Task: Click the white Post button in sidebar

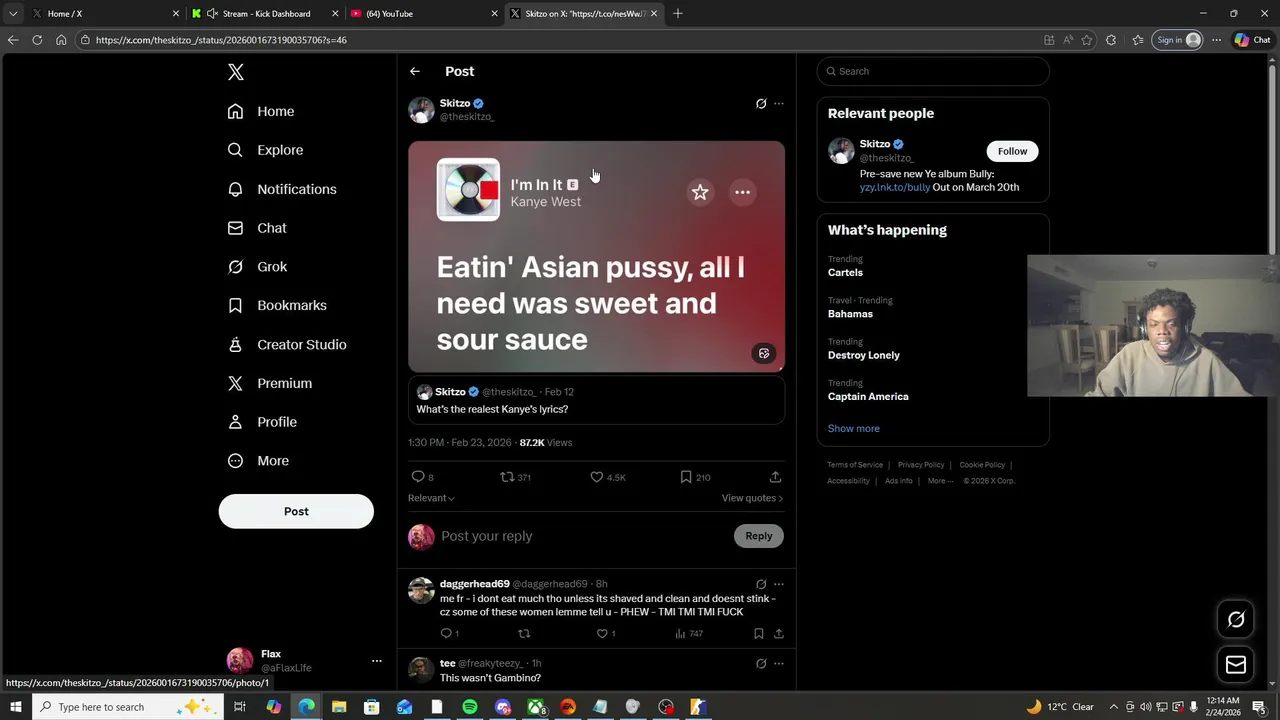Action: click(296, 511)
